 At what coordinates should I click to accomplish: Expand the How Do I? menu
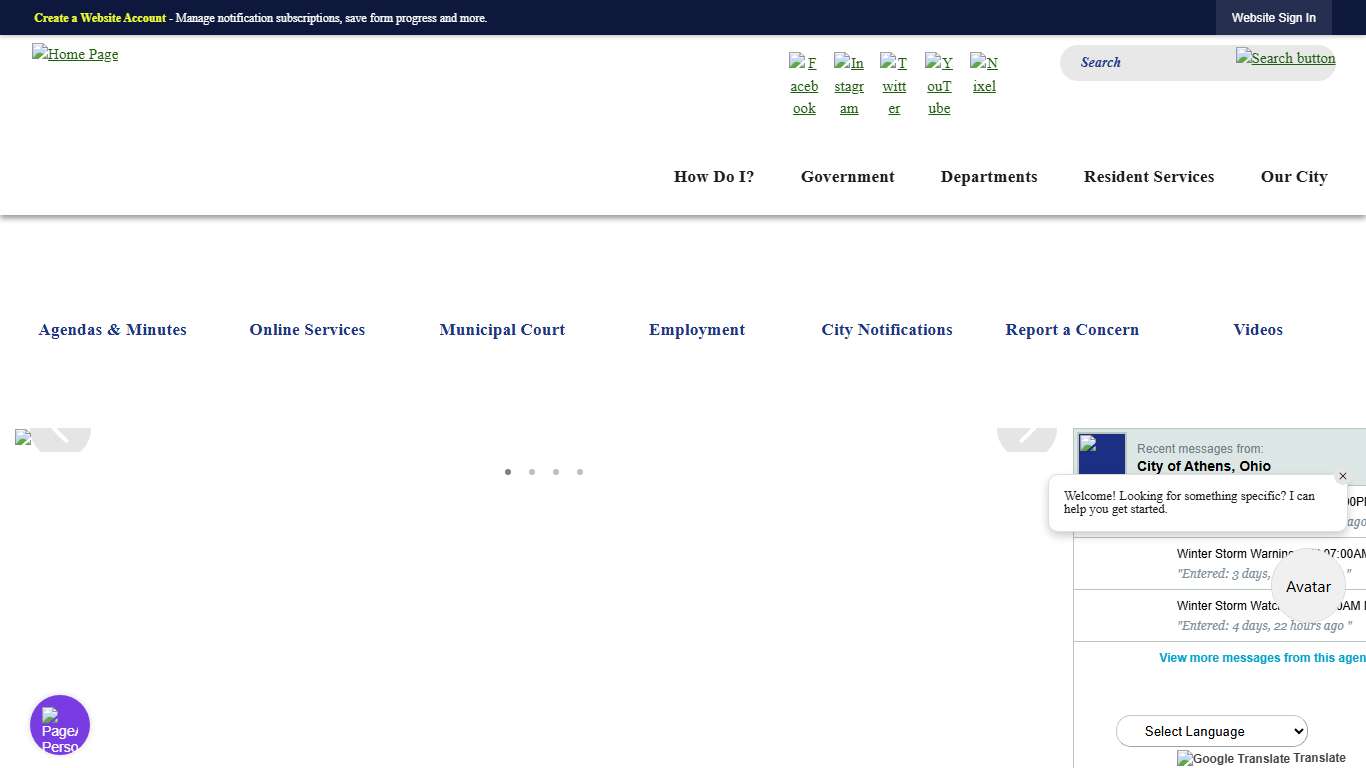point(714,177)
